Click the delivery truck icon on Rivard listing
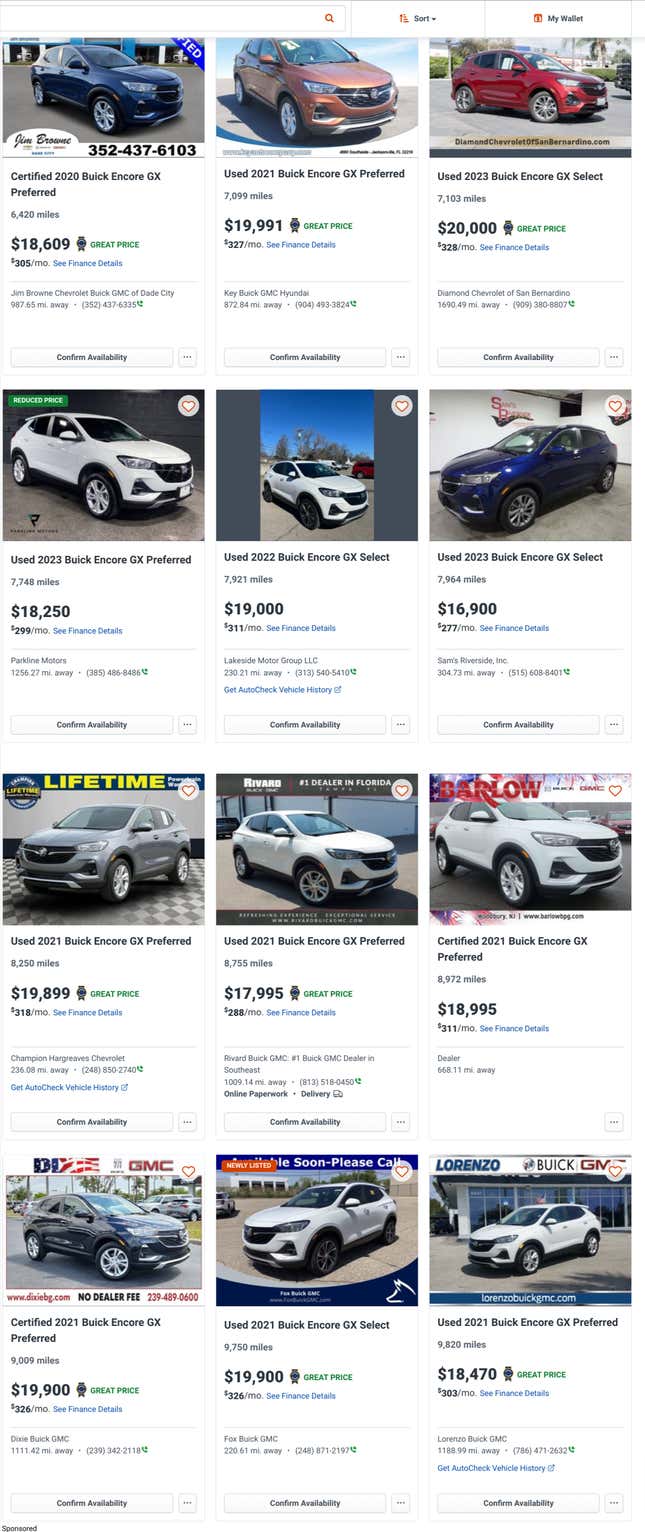This screenshot has height=1532, width=645. coord(338,1094)
